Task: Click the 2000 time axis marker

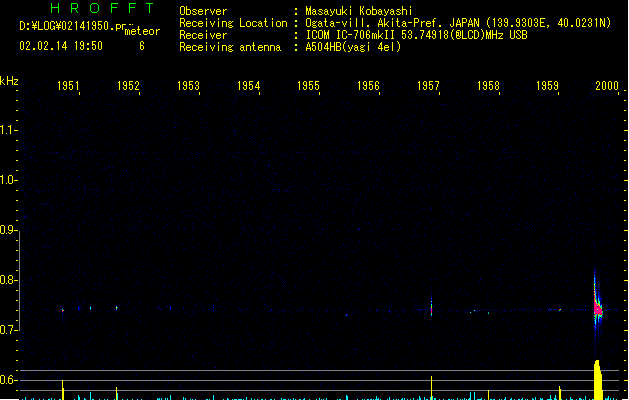Action: [607, 85]
